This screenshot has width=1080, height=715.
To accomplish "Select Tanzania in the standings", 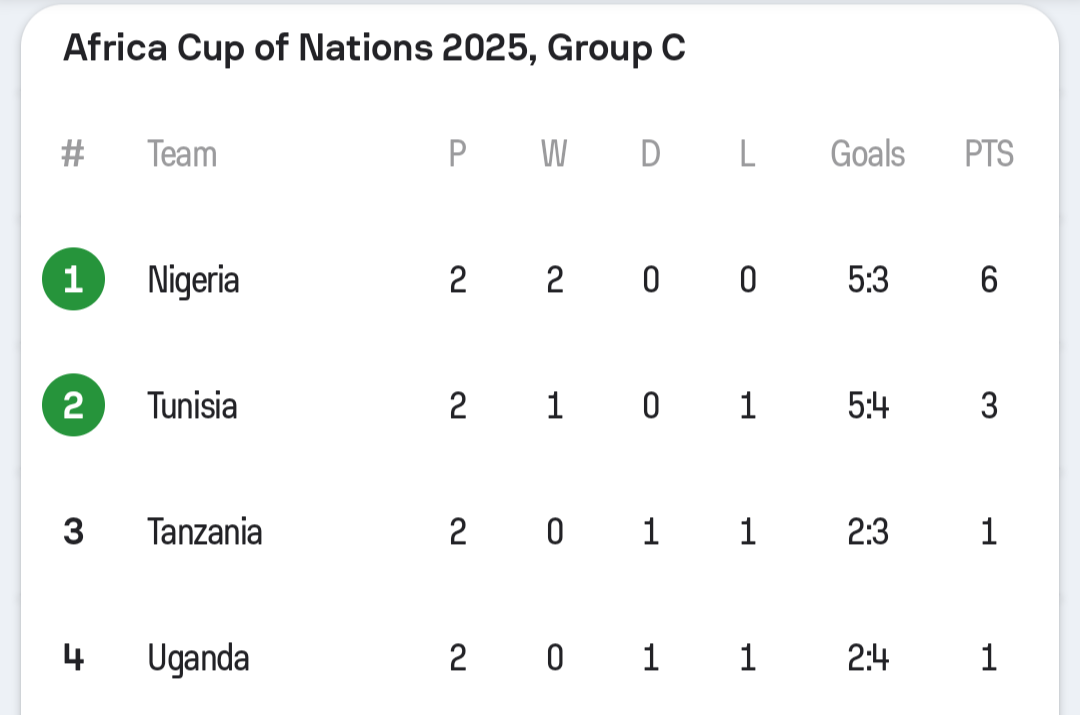I will click(x=204, y=532).
